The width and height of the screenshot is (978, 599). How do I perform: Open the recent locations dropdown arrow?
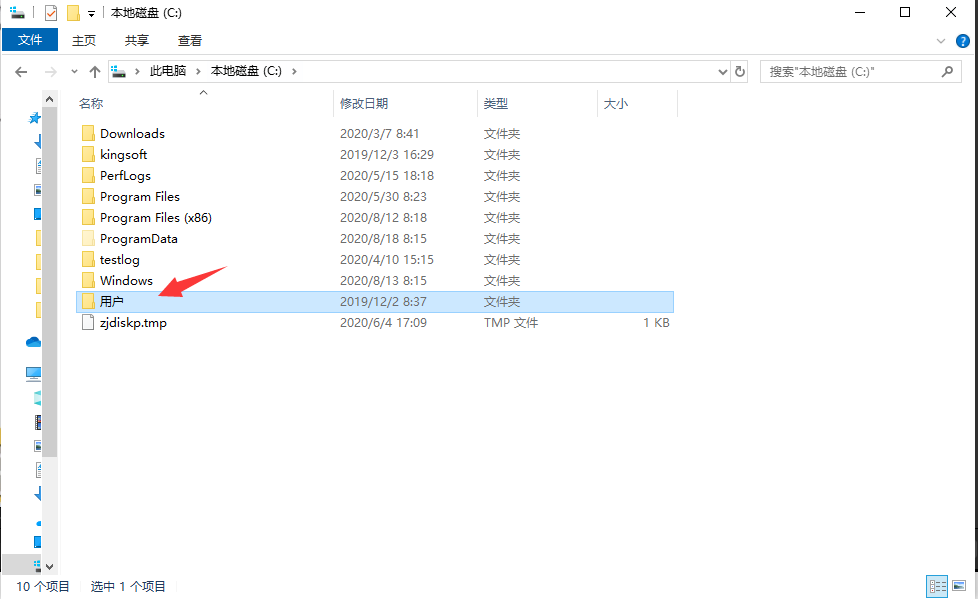[x=74, y=72]
